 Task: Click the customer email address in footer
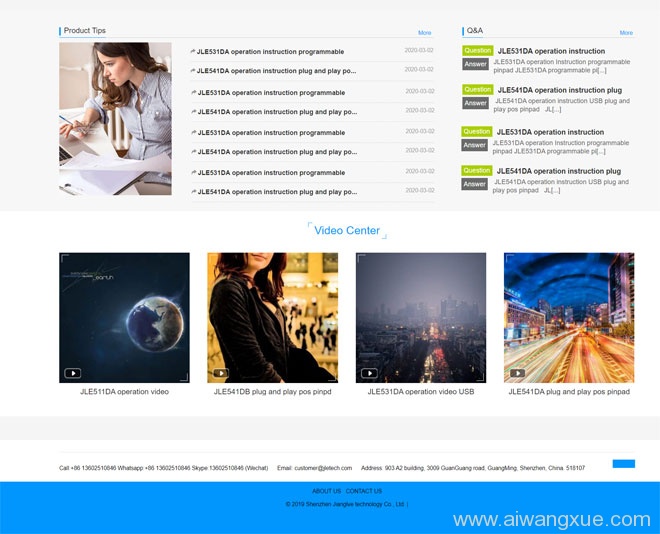323,468
